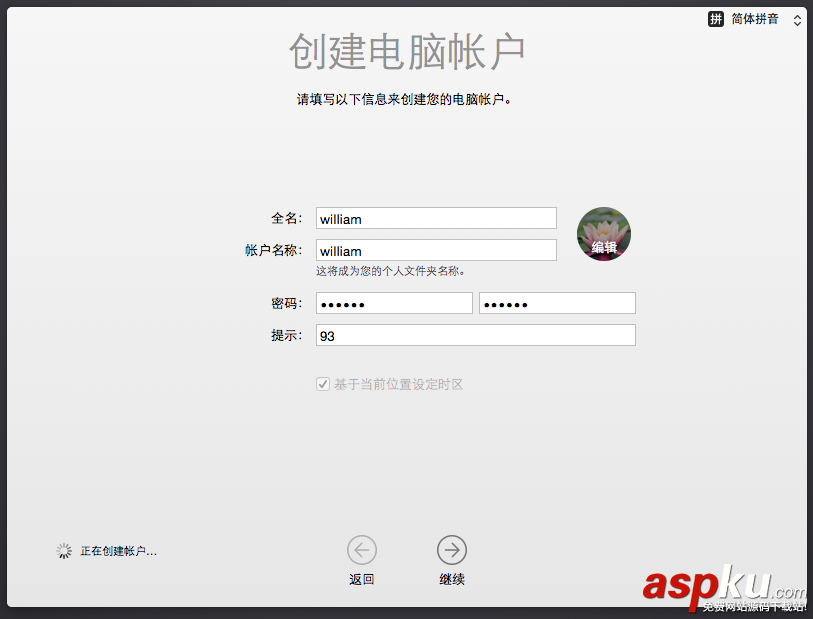Image resolution: width=813 pixels, height=619 pixels.
Task: Click the spinning progress indicator beside 正在创建帐户
Action: 63,550
